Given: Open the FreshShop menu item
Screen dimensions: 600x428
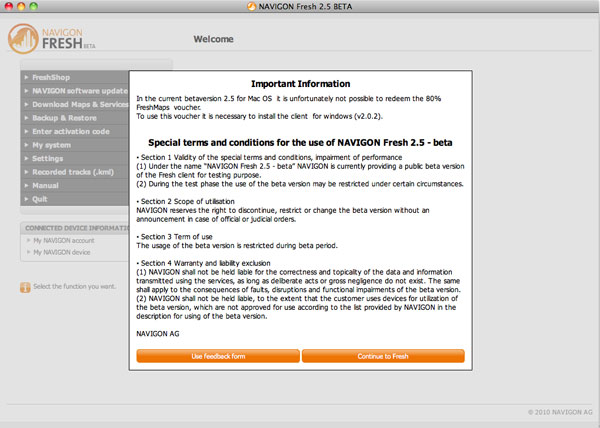Looking at the screenshot, I should 75,77.
